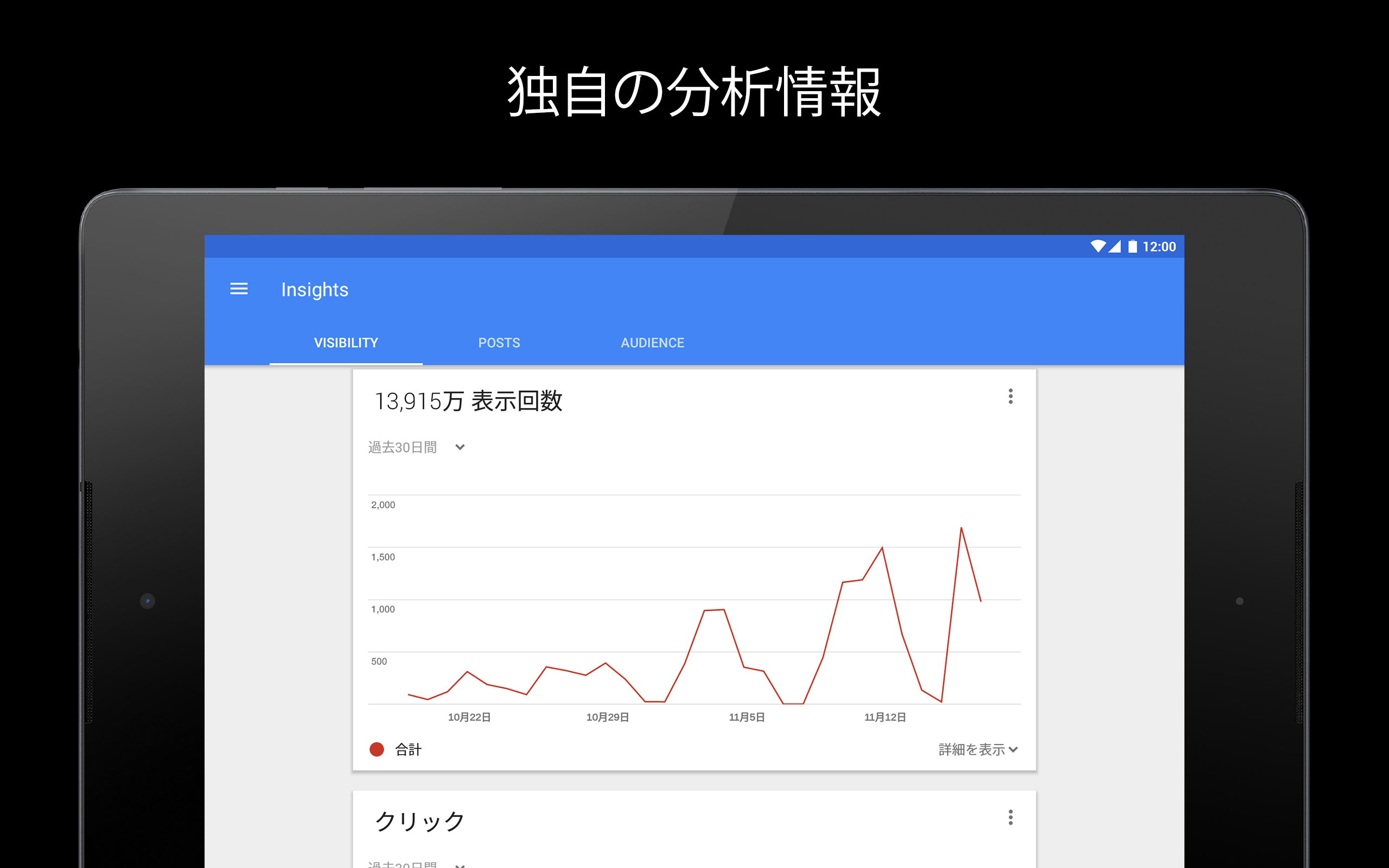Viewport: 1389px width, 868px height.
Task: Click the highest peak of the red line
Action: (x=961, y=528)
